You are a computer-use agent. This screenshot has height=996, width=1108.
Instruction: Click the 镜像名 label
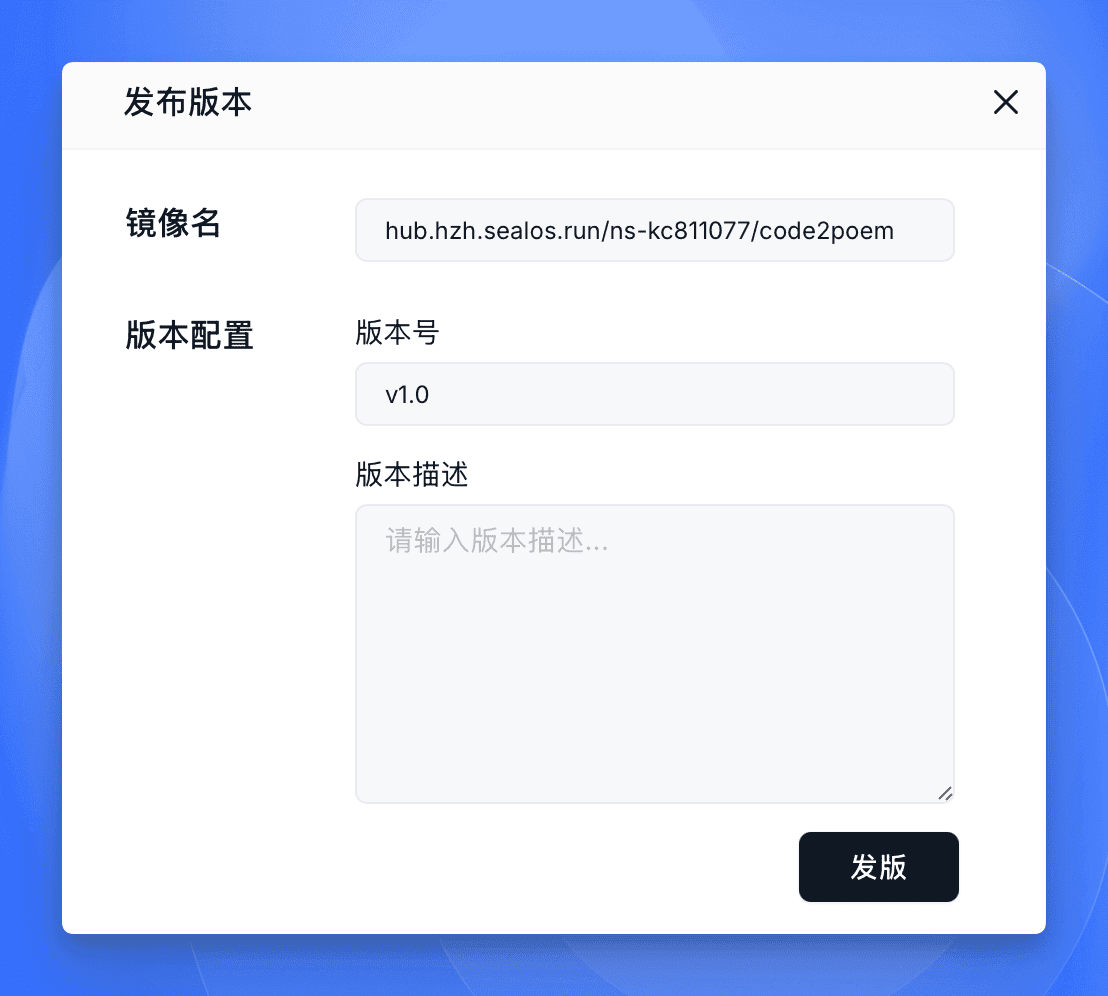pos(173,224)
